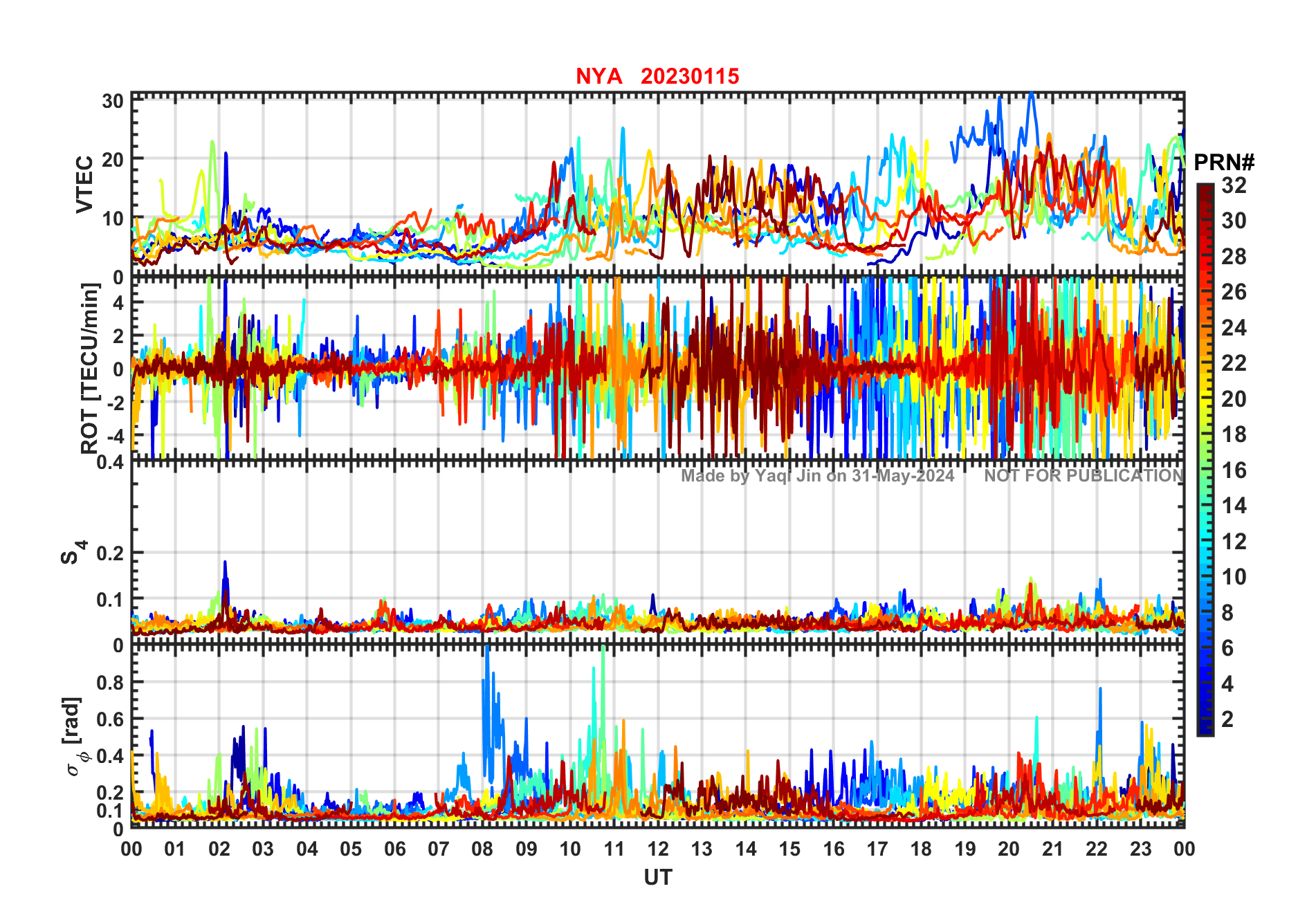The height and width of the screenshot is (920, 1316).
Task: Click x-axis tick label '12'
Action: (x=658, y=849)
